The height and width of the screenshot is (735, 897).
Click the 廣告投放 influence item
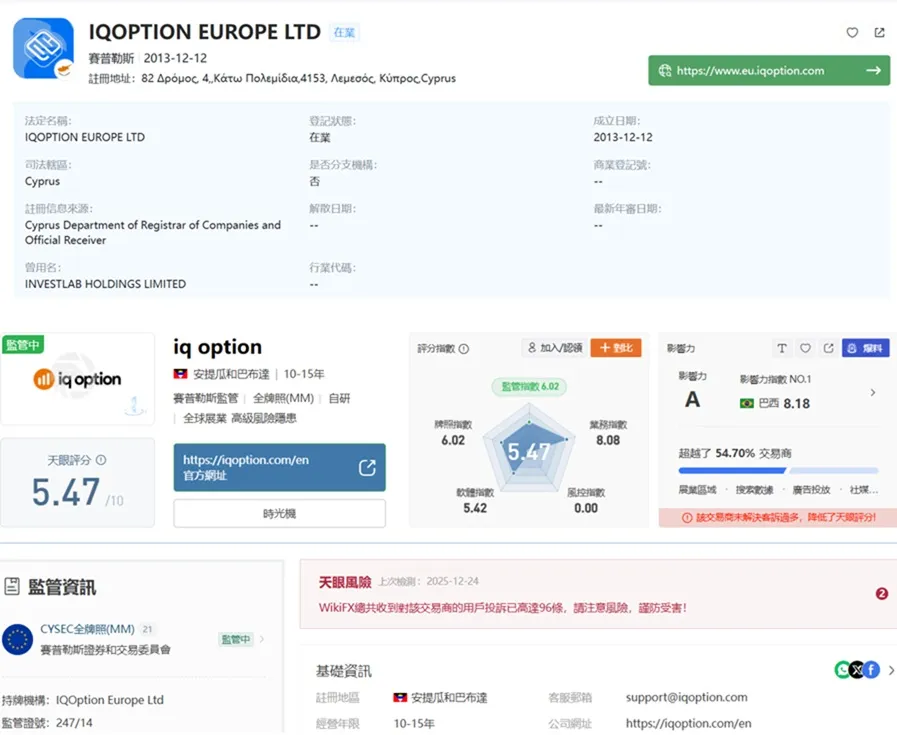point(811,490)
